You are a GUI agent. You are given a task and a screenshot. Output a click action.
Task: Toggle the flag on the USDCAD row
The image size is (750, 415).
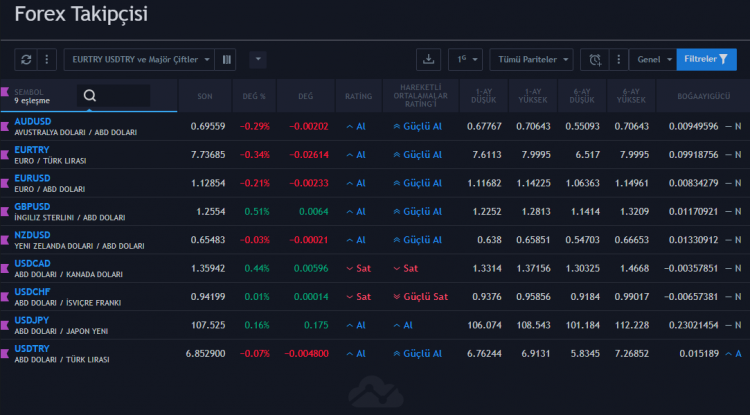[5, 268]
